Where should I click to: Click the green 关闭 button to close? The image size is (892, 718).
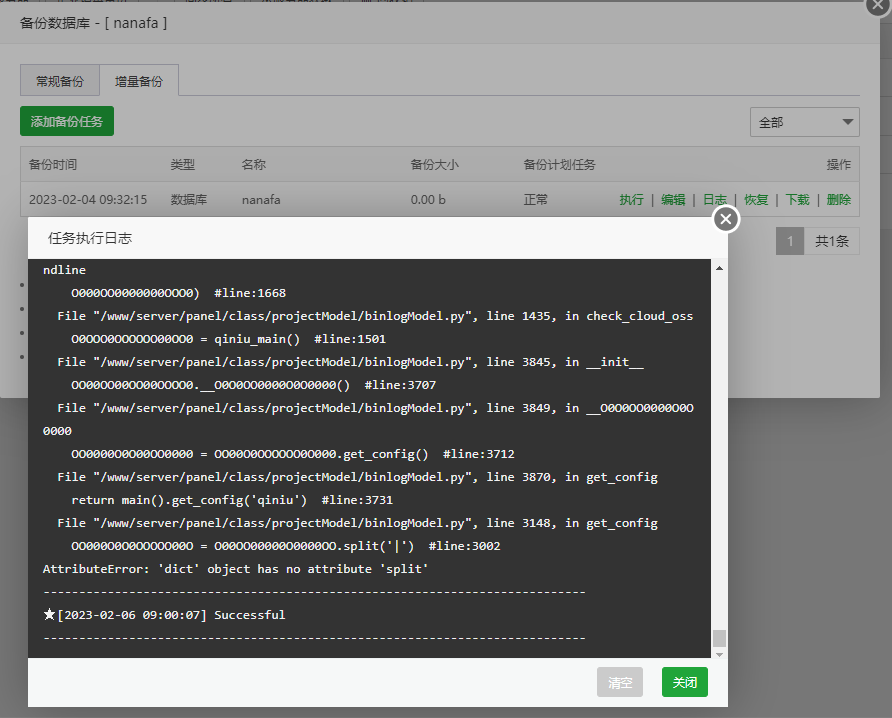684,682
